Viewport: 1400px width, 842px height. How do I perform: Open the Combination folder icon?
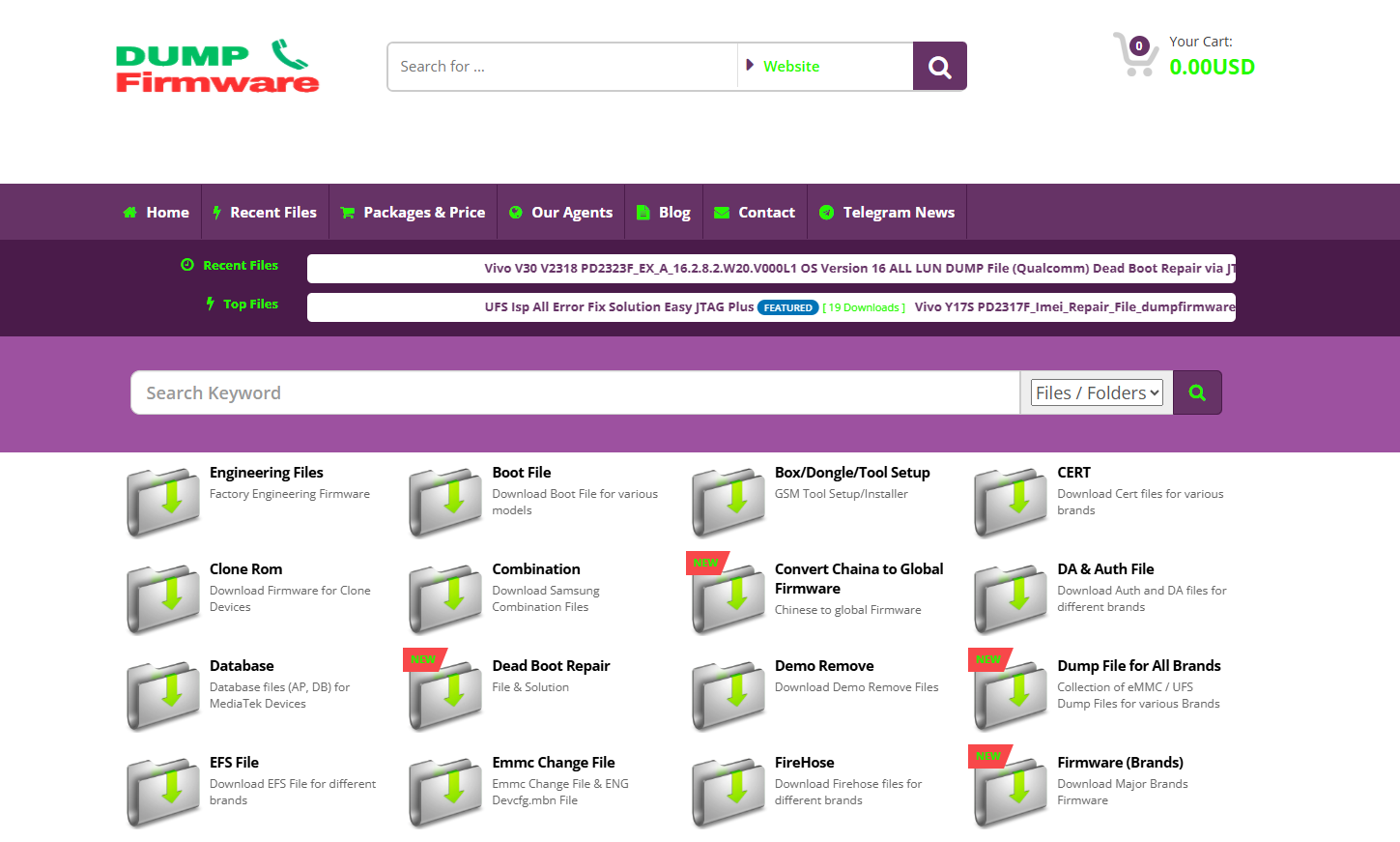pos(445,598)
